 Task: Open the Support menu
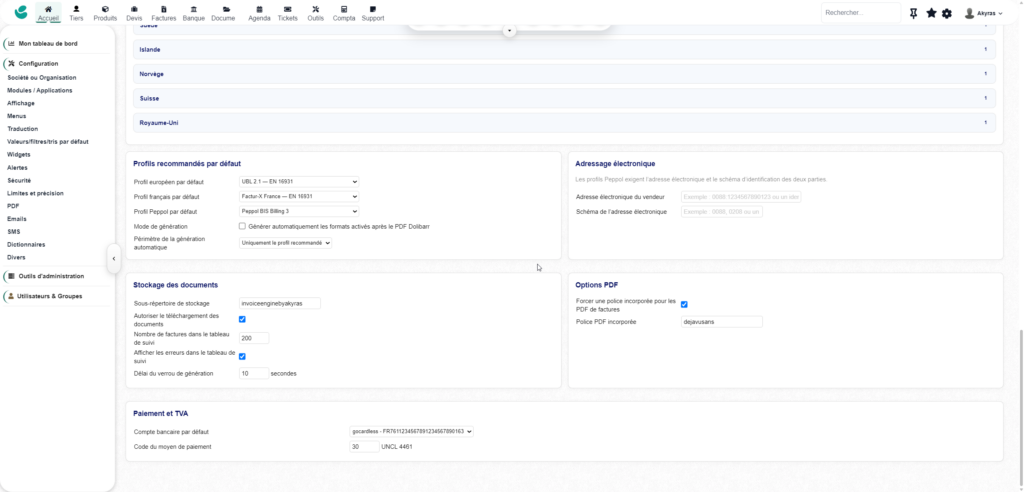(373, 13)
